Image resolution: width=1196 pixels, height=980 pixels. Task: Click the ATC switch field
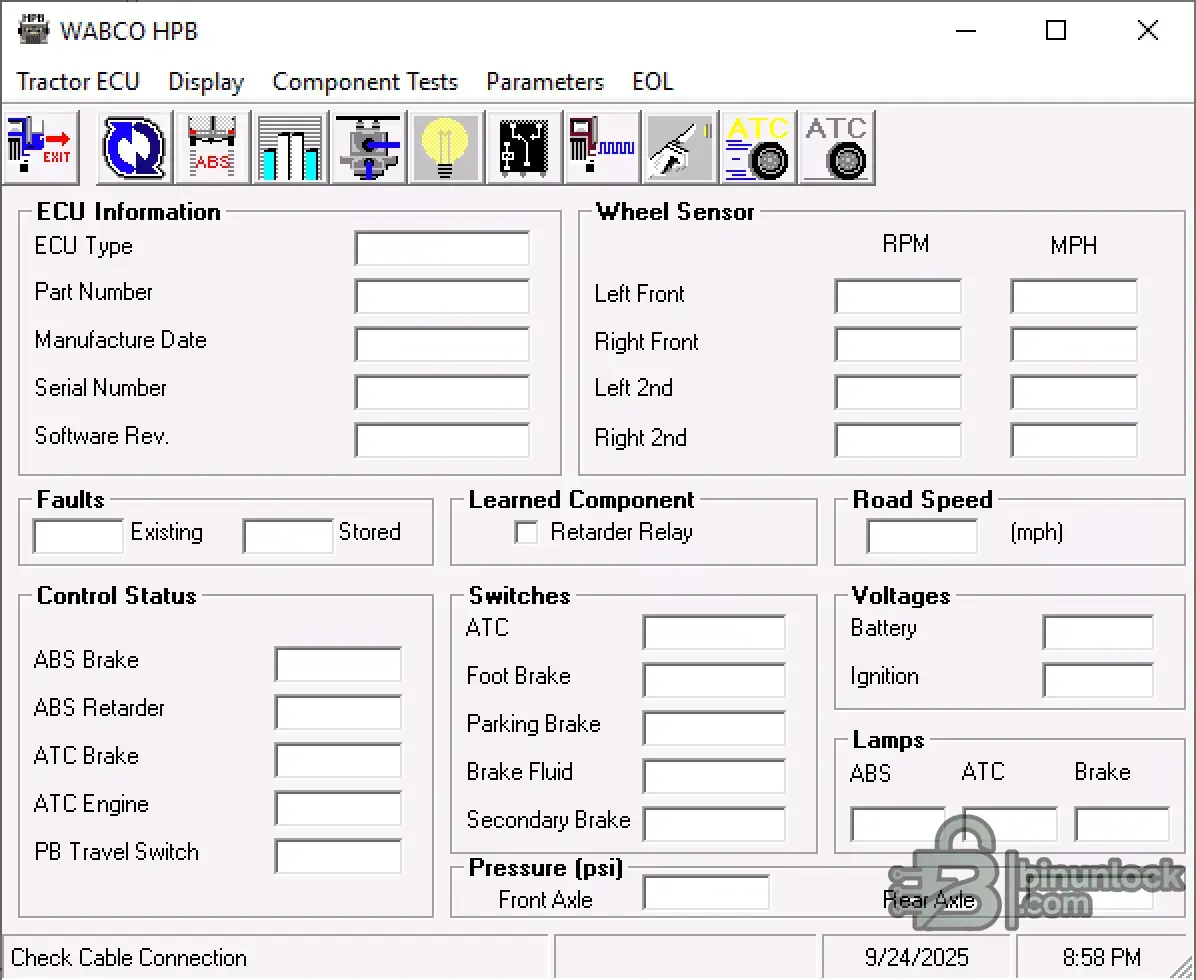[714, 632]
